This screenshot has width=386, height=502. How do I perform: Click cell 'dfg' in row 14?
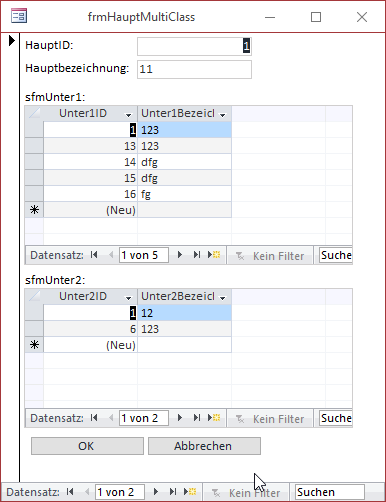click(x=184, y=162)
